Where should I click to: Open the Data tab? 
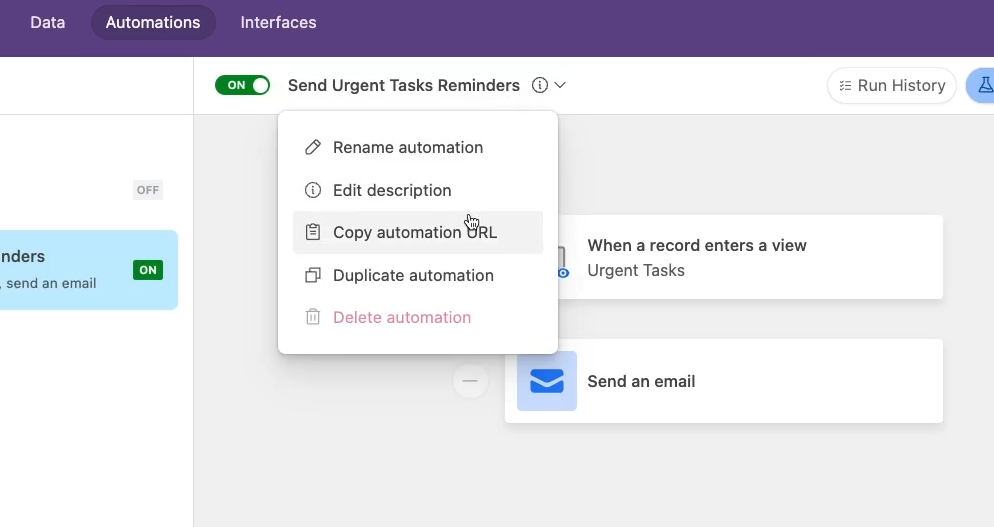pyautogui.click(x=48, y=22)
